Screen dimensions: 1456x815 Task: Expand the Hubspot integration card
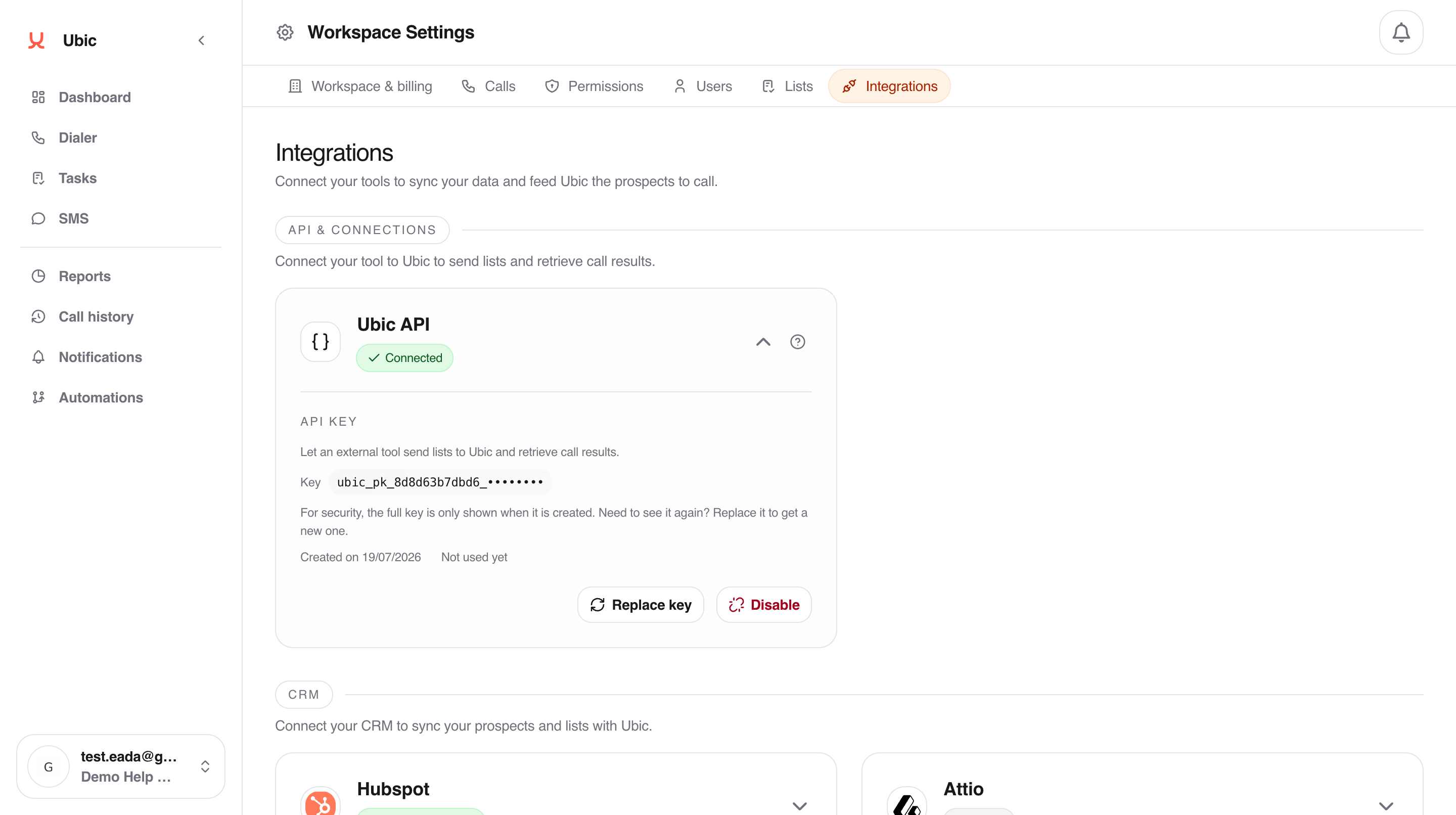pos(799,805)
